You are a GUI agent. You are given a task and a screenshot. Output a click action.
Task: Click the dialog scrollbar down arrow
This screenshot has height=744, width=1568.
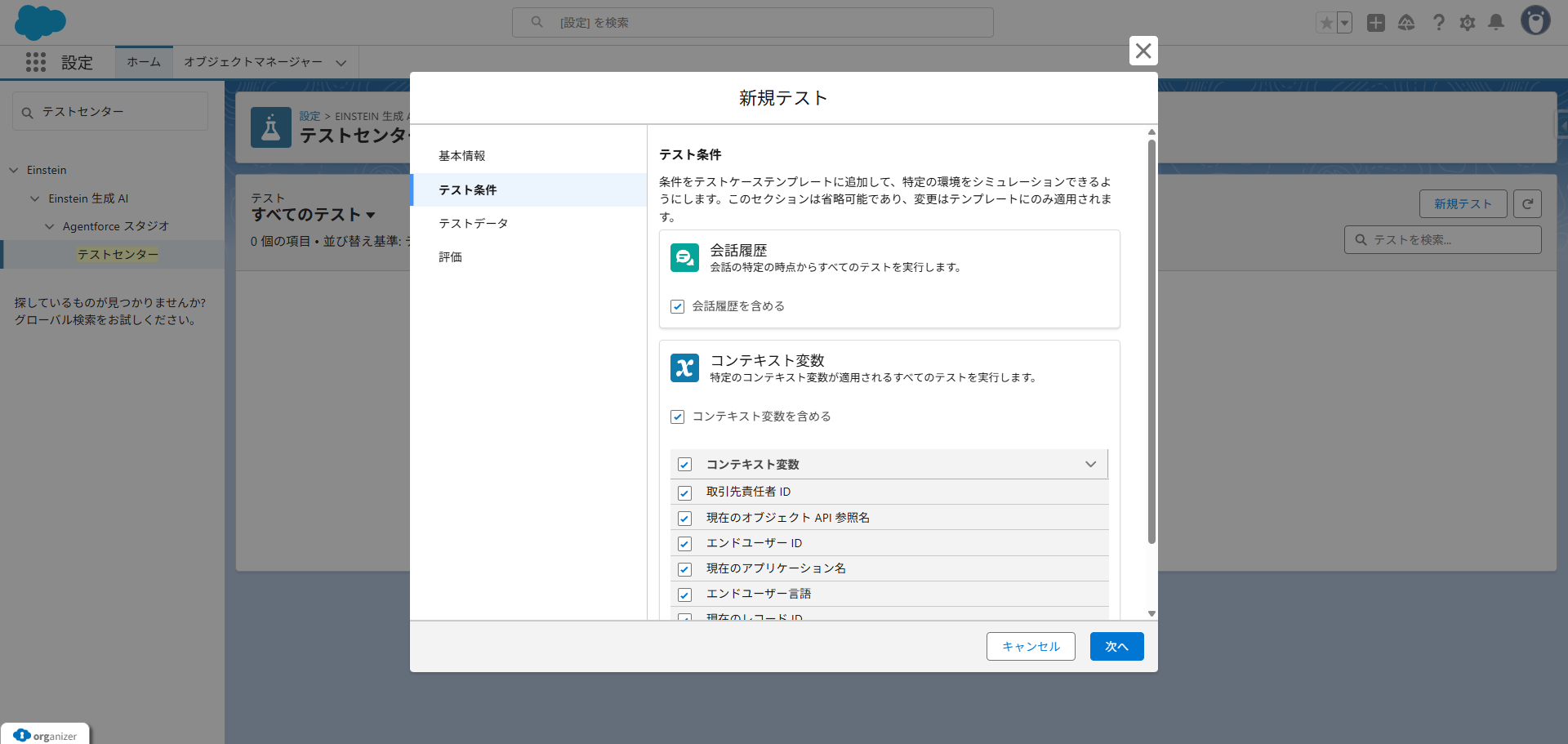click(1151, 613)
